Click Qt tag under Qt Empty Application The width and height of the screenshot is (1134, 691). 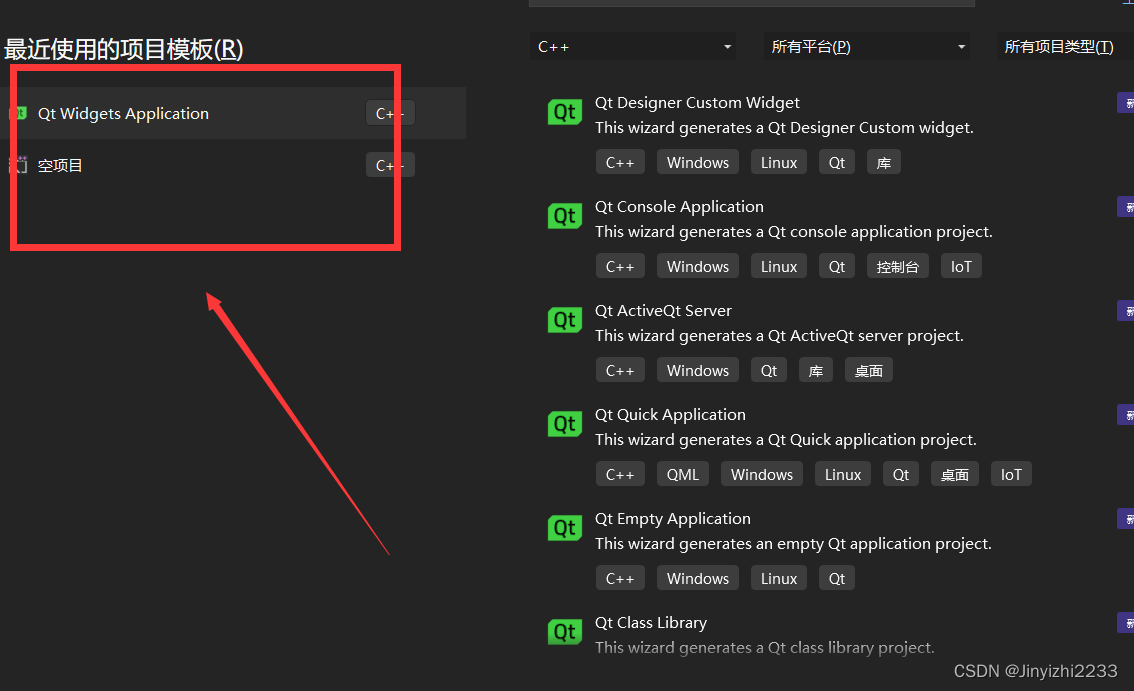[x=837, y=579]
